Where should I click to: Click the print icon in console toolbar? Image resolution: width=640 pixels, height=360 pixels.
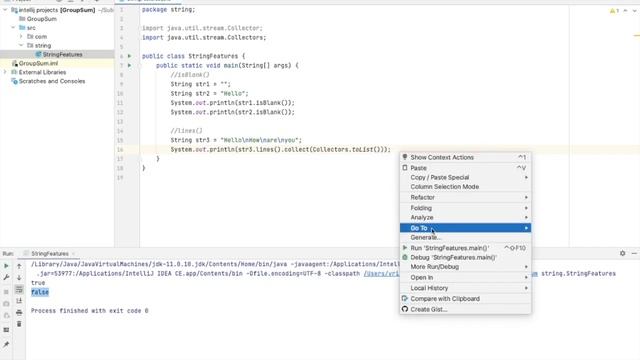tap(19, 313)
